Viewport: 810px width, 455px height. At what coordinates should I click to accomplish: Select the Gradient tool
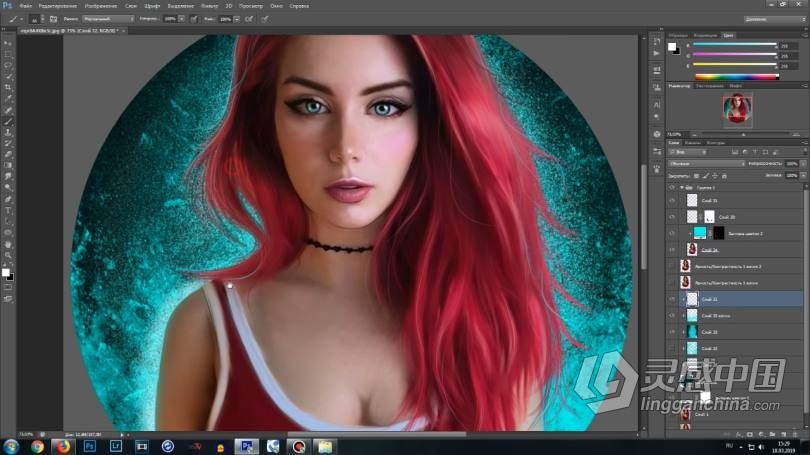pos(8,166)
